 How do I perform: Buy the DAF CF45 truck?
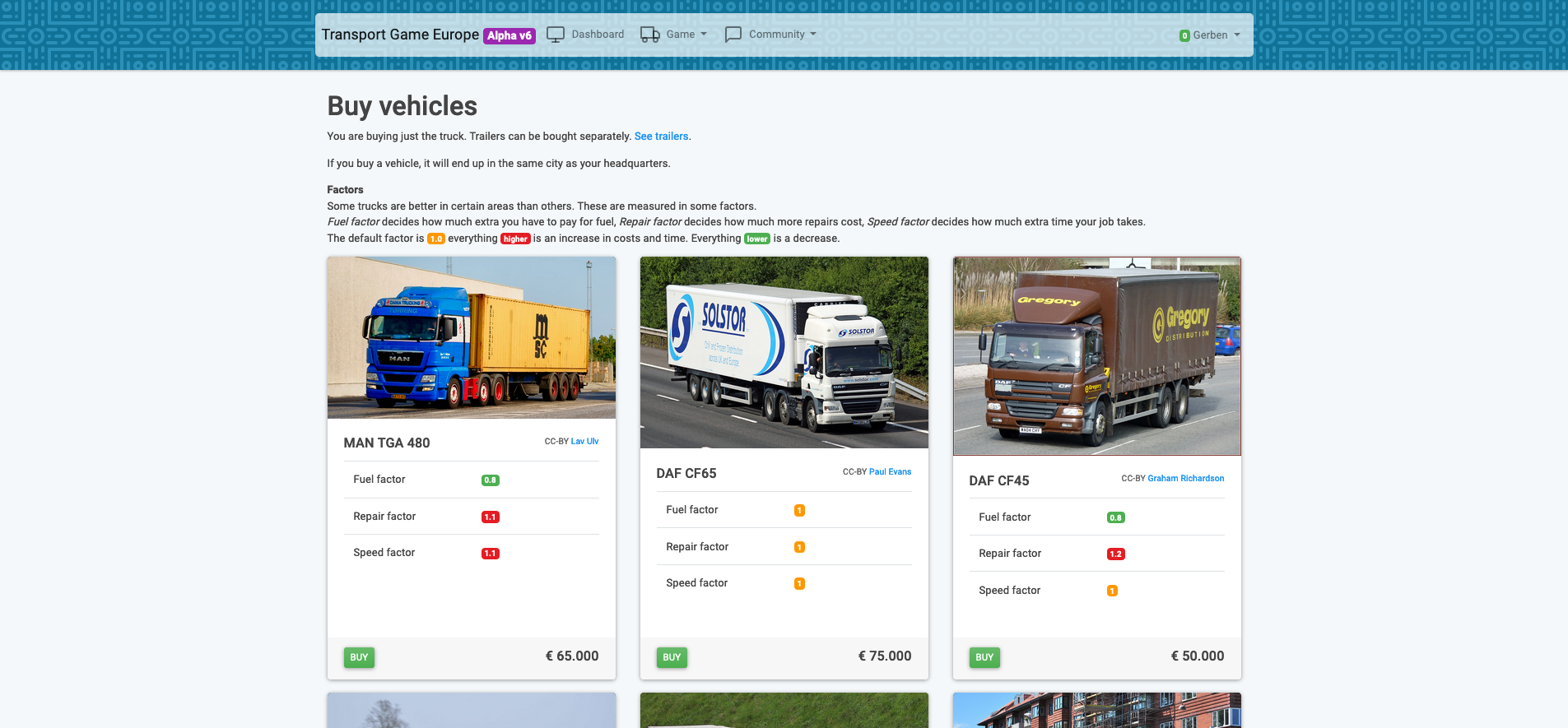pos(984,657)
